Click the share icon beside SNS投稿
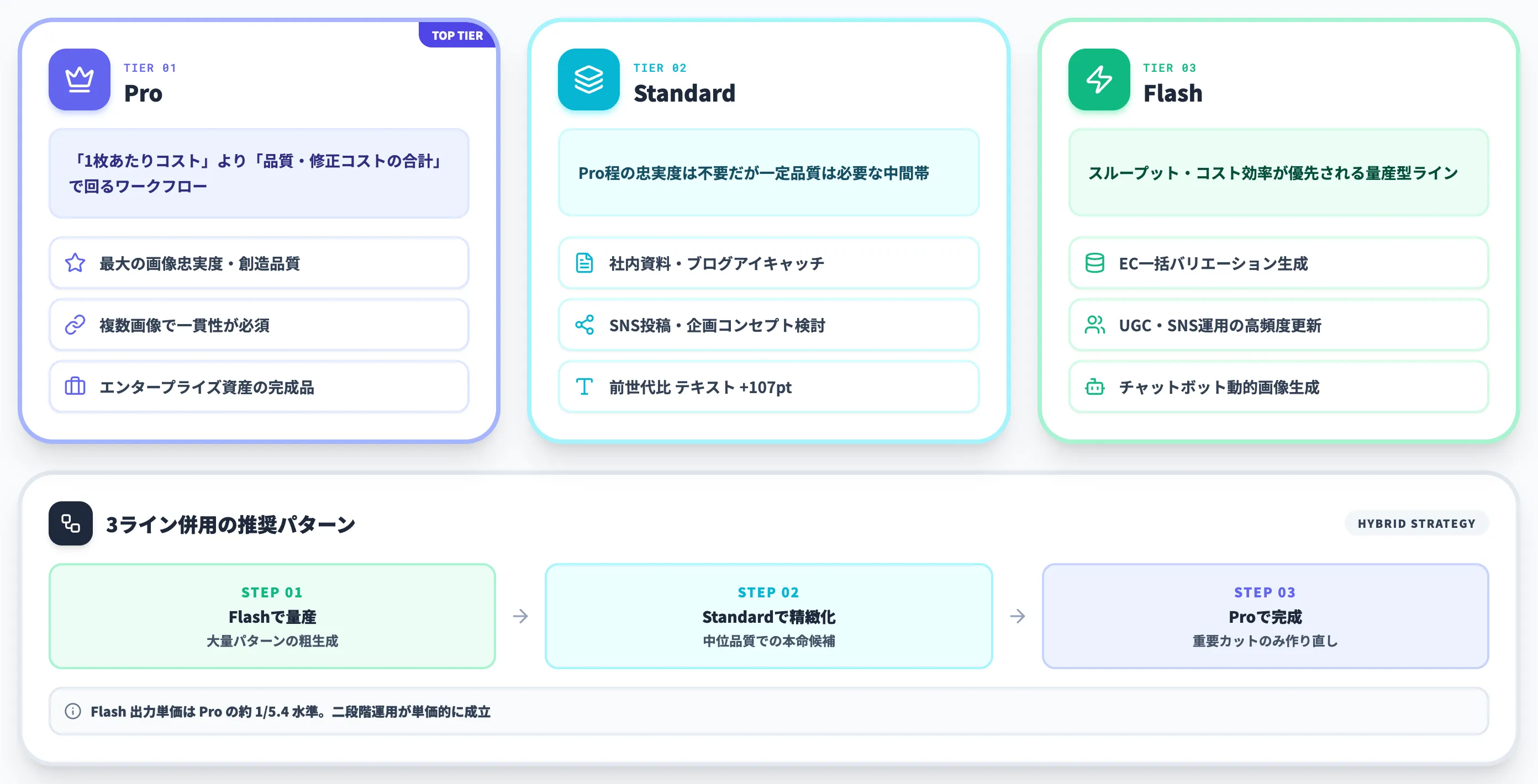The height and width of the screenshot is (784, 1538). point(584,325)
